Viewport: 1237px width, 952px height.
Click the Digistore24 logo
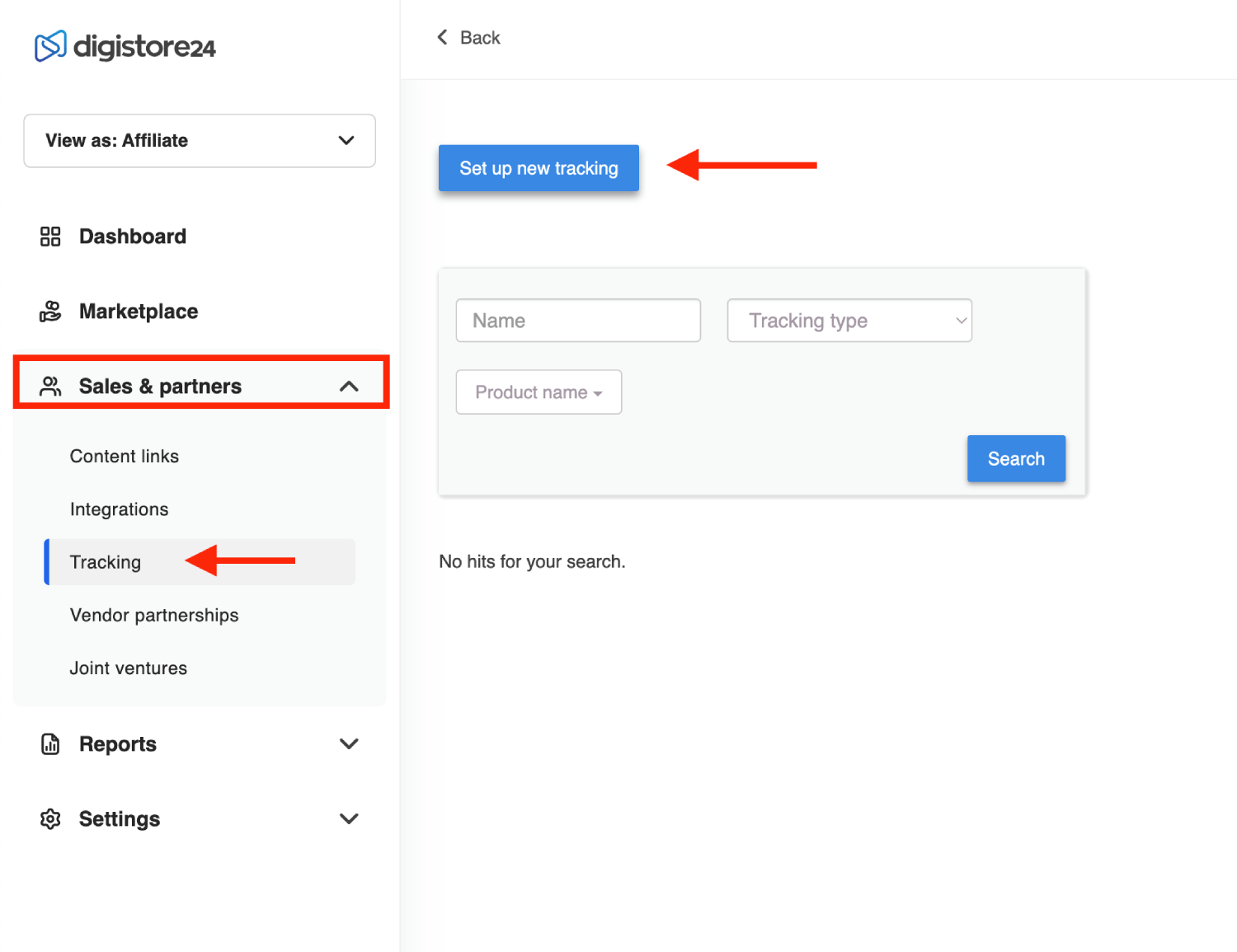tap(125, 46)
